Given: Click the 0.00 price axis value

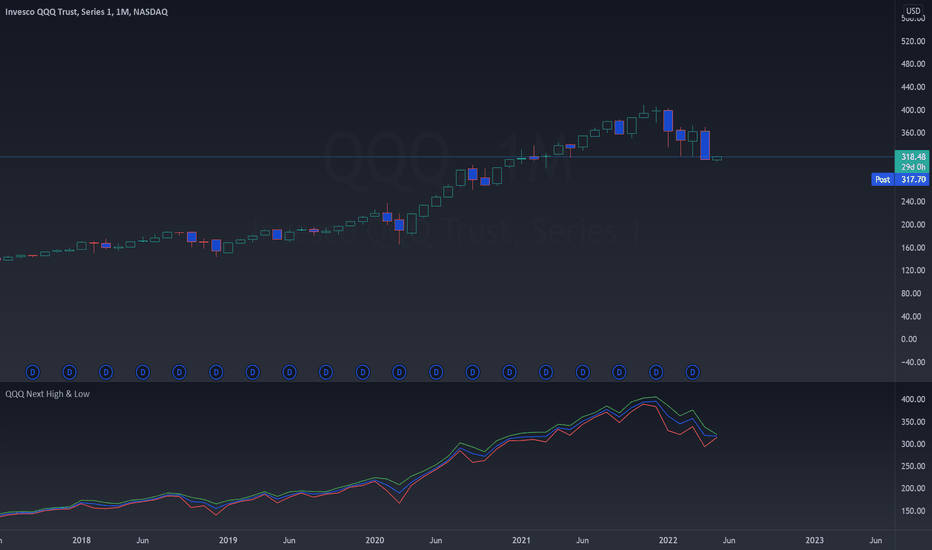Looking at the screenshot, I should click(909, 339).
